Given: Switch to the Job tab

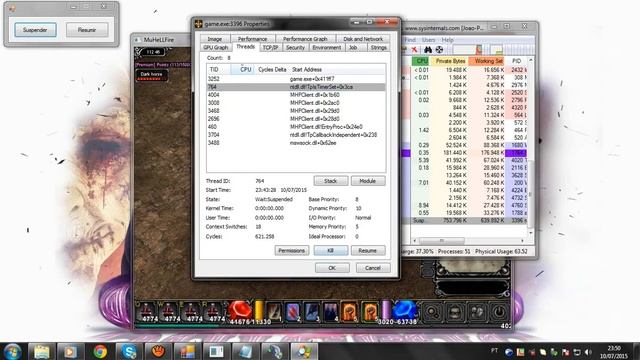Looking at the screenshot, I should pyautogui.click(x=353, y=48).
